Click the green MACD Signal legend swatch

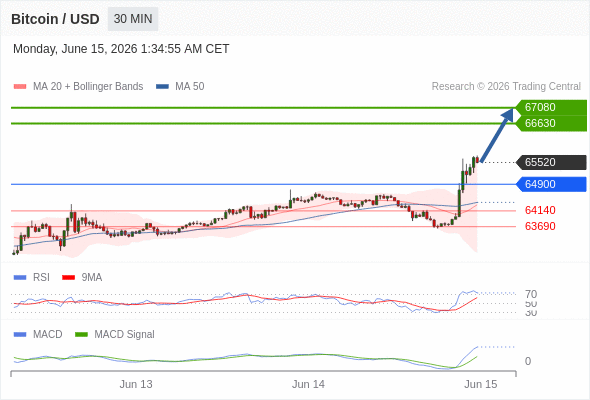point(81,335)
